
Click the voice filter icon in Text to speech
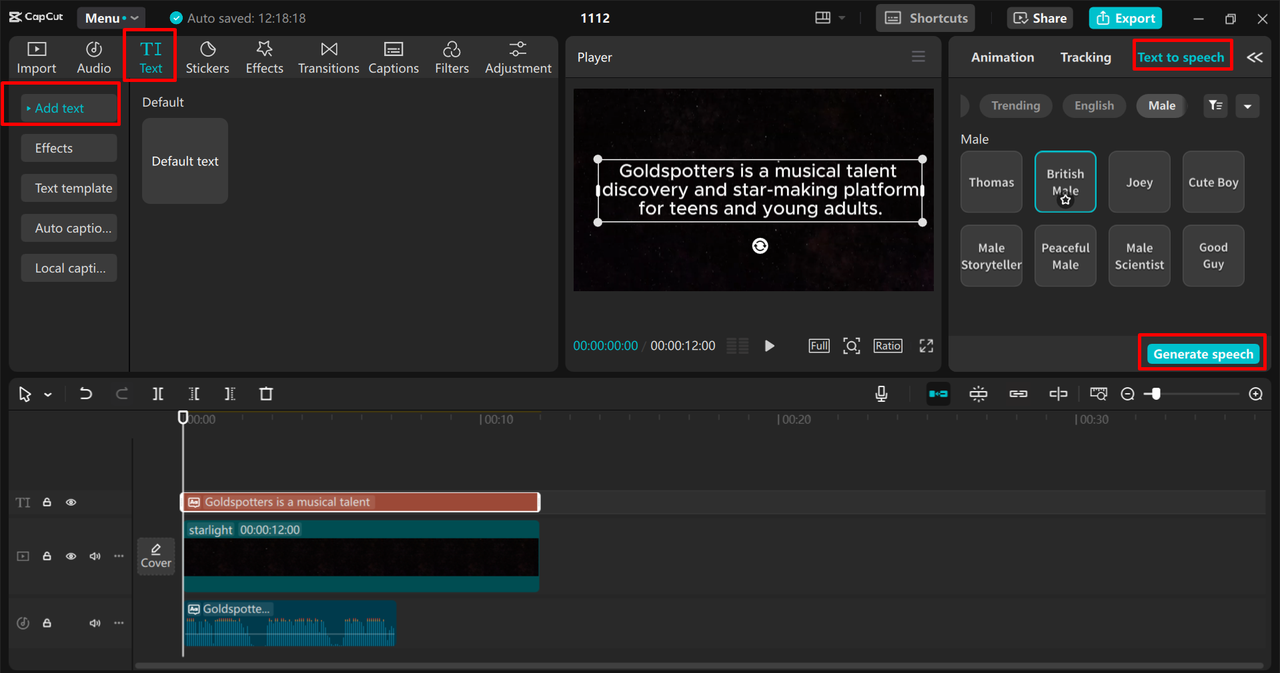(x=1215, y=105)
